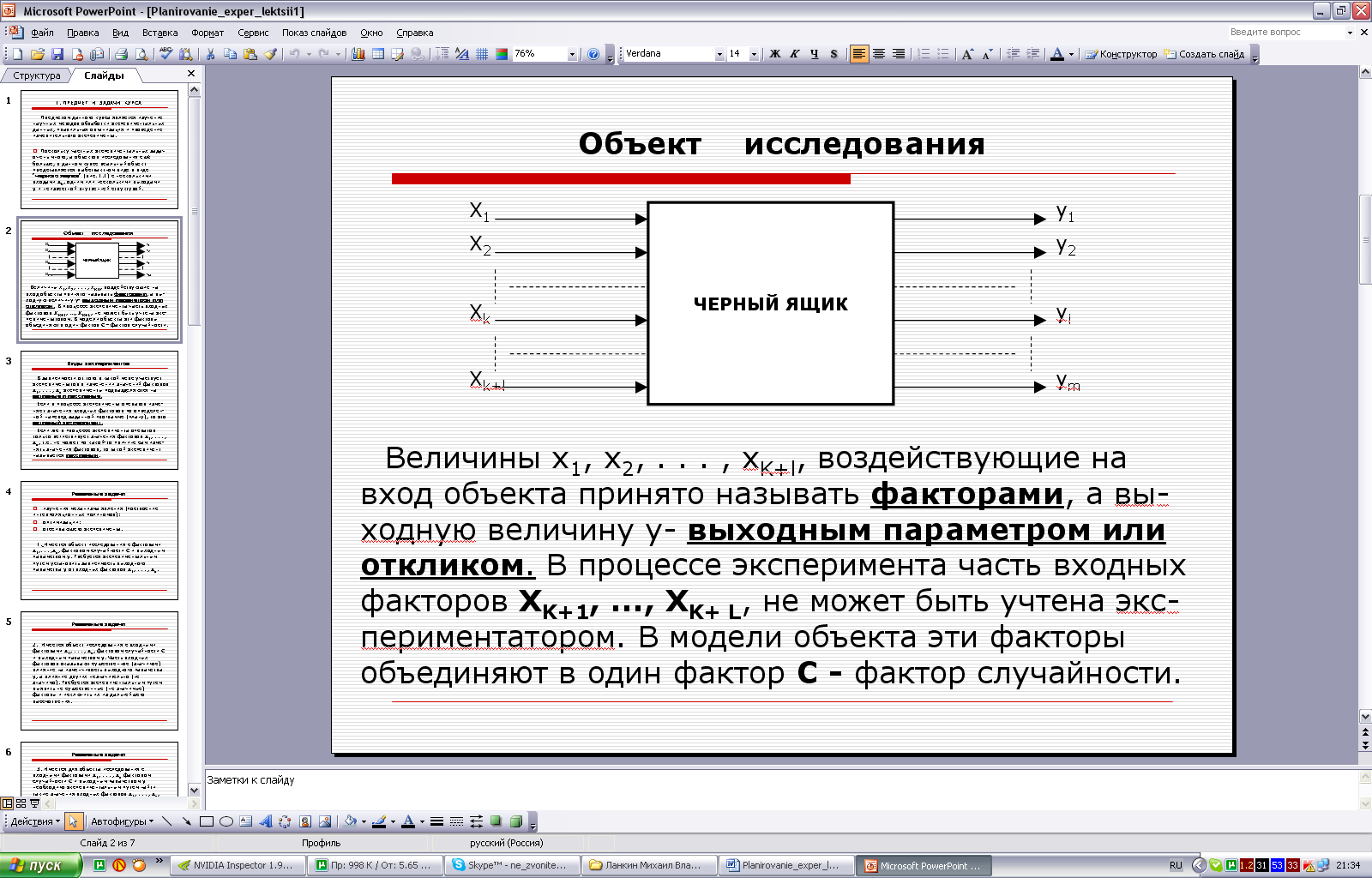
Task: Click the Print icon
Action: coord(122,54)
